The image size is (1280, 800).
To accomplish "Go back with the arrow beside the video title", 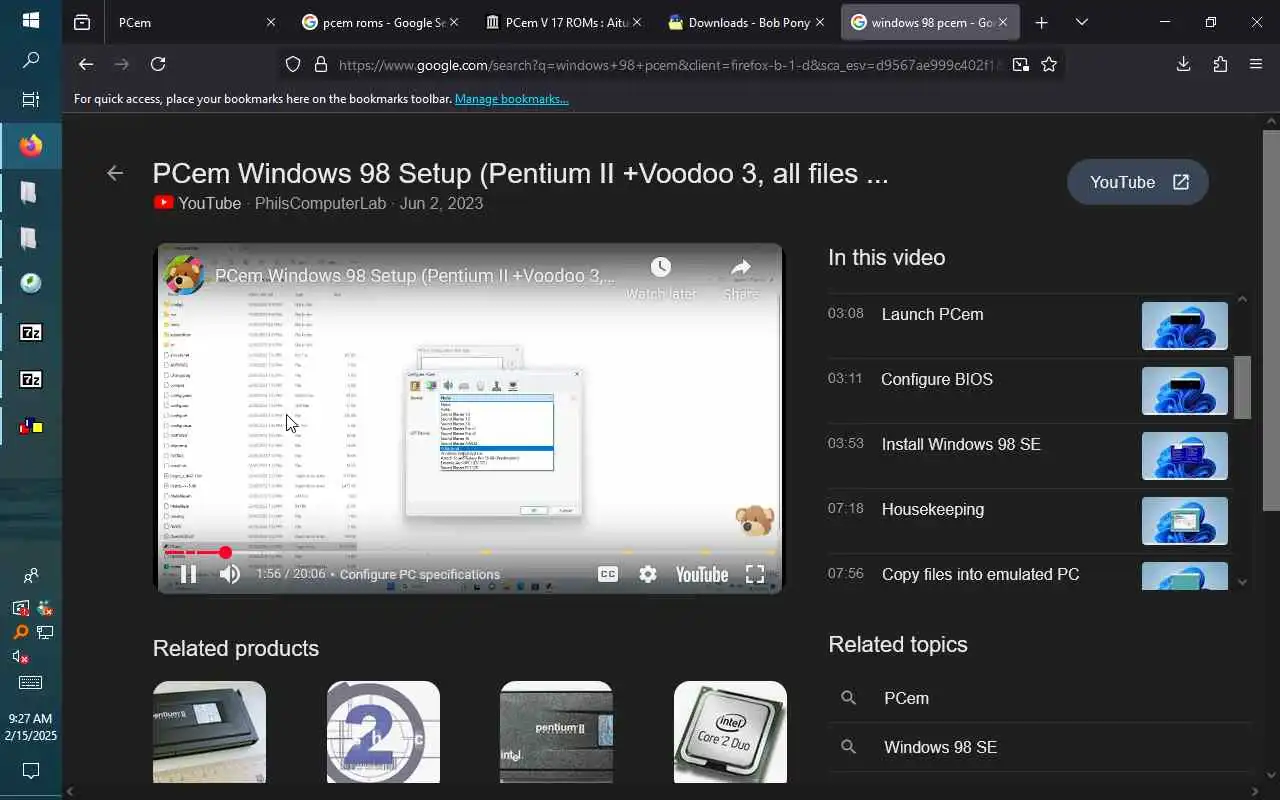I will pyautogui.click(x=115, y=173).
